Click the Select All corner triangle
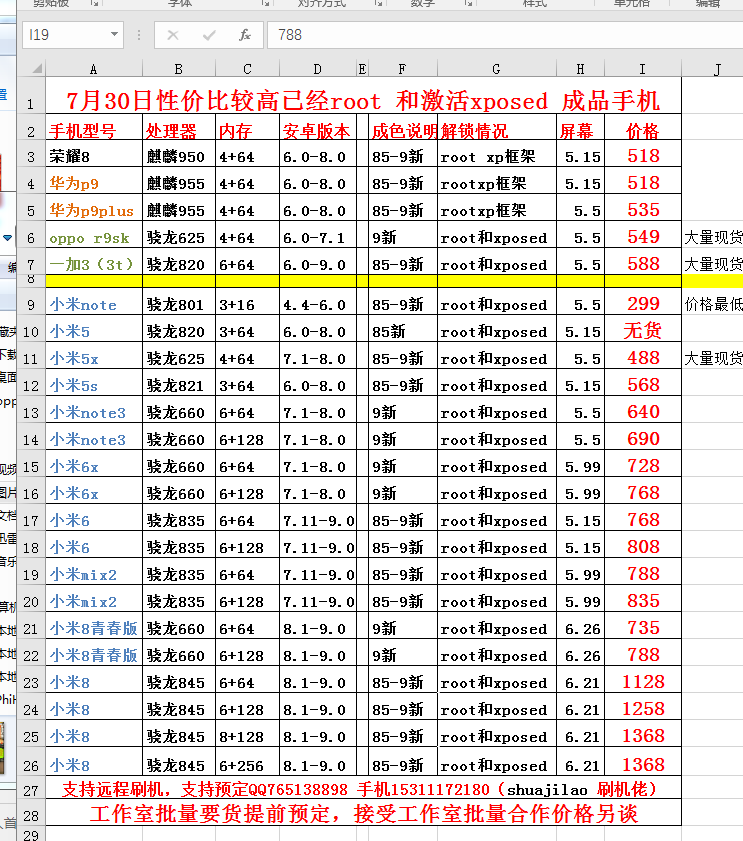This screenshot has height=841, width=743. (x=37, y=69)
